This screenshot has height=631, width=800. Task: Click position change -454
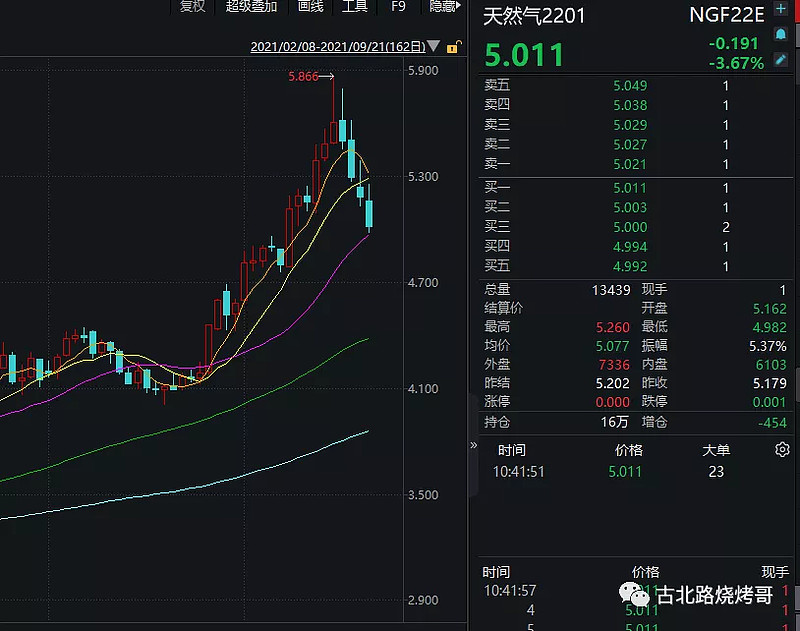772,423
